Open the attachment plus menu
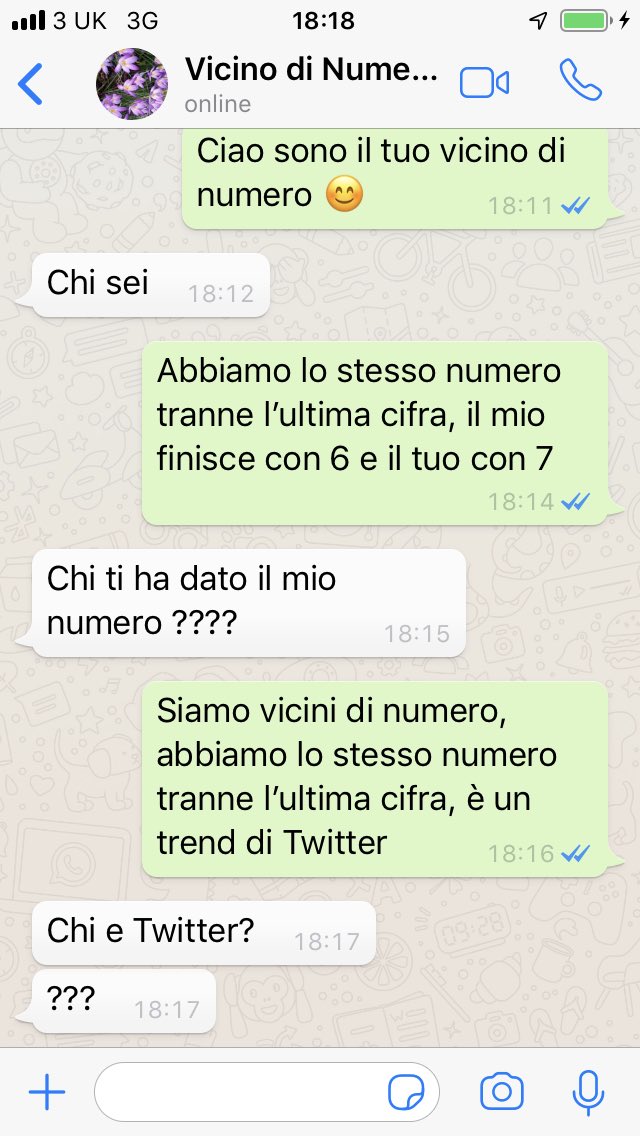The image size is (640, 1136). pos(47,1092)
